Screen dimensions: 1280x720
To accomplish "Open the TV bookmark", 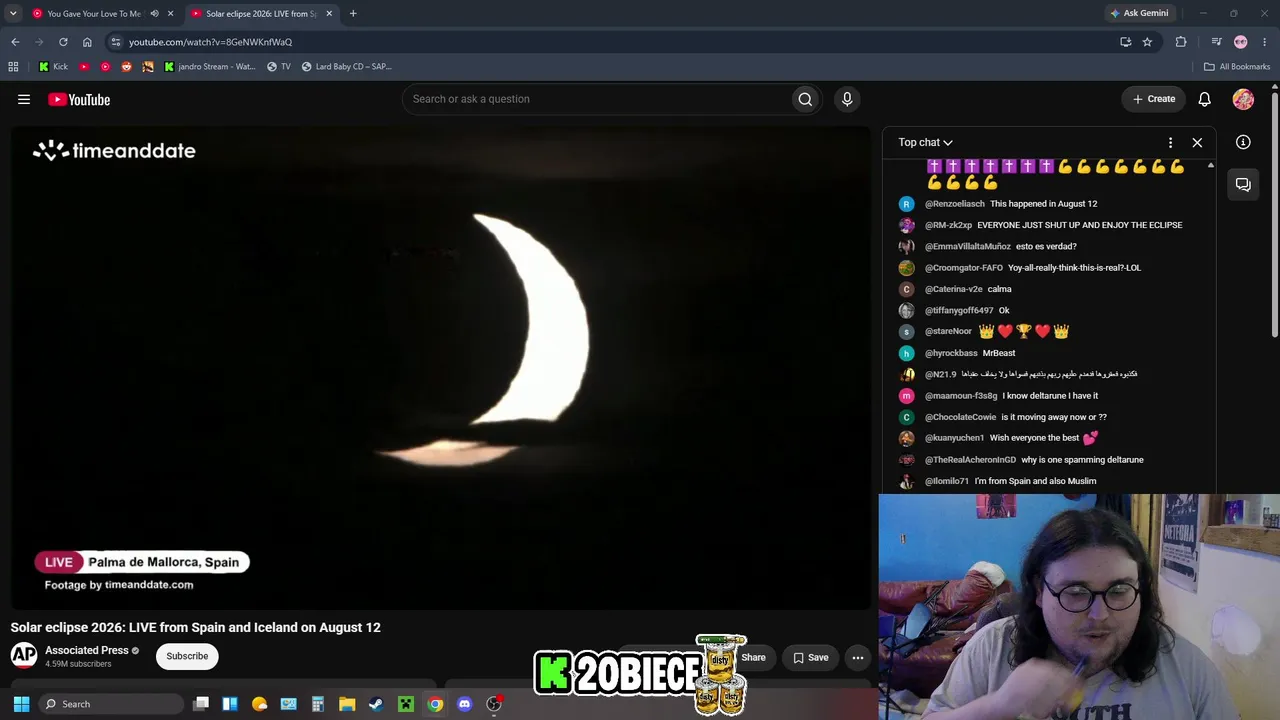I will (279, 67).
